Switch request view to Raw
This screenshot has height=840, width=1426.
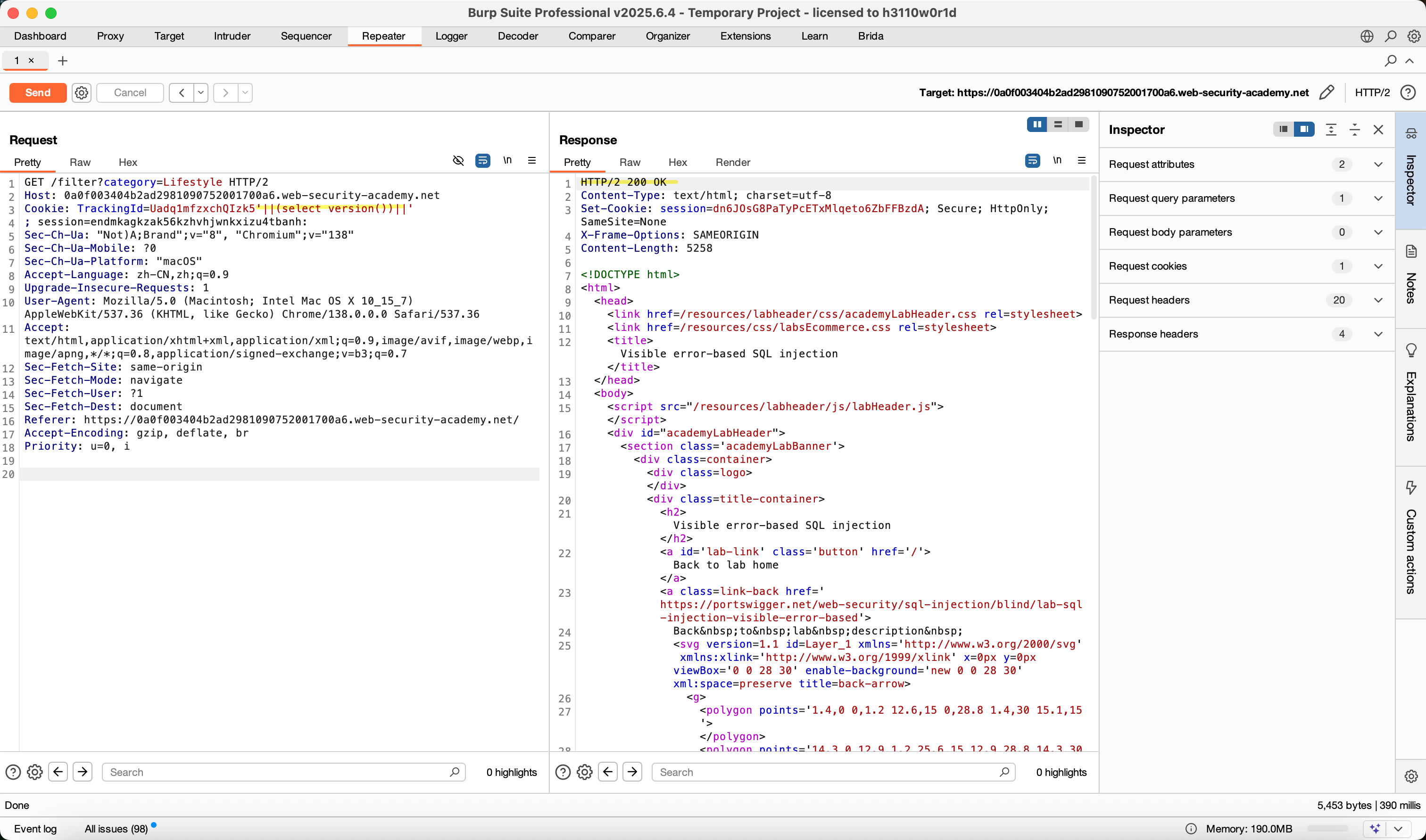click(x=80, y=163)
